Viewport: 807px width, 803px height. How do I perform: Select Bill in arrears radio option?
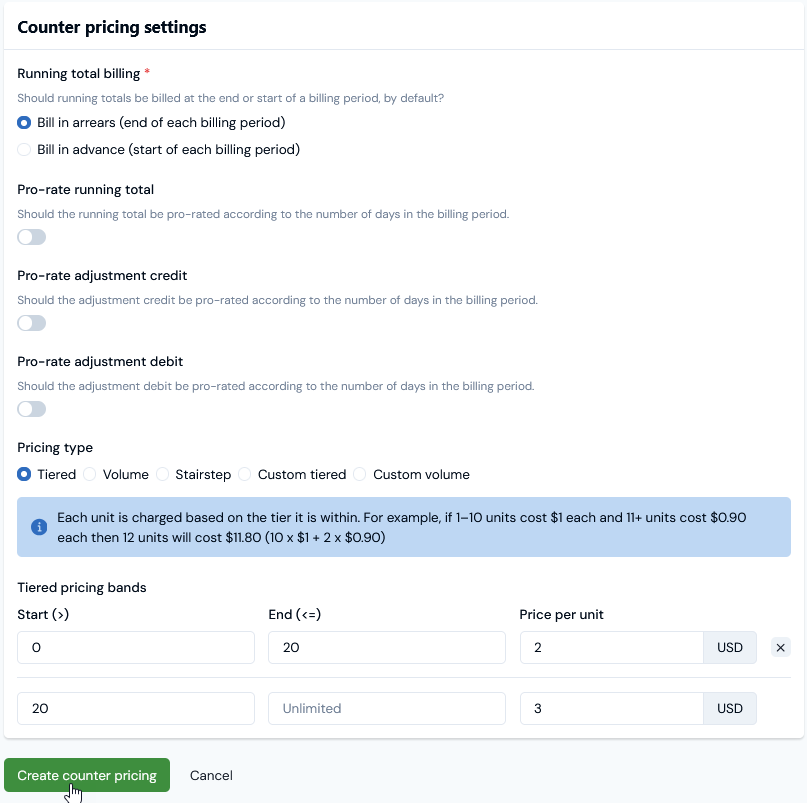(x=24, y=123)
